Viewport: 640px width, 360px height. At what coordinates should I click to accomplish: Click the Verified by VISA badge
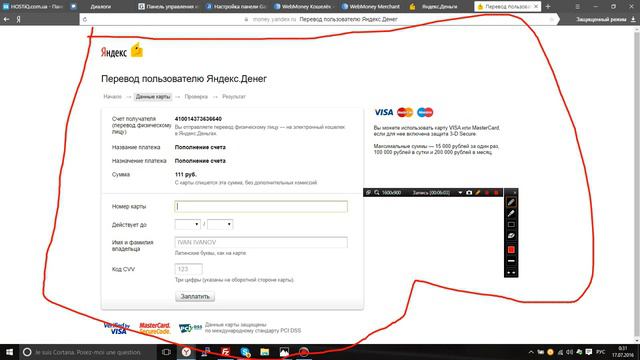click(117, 328)
